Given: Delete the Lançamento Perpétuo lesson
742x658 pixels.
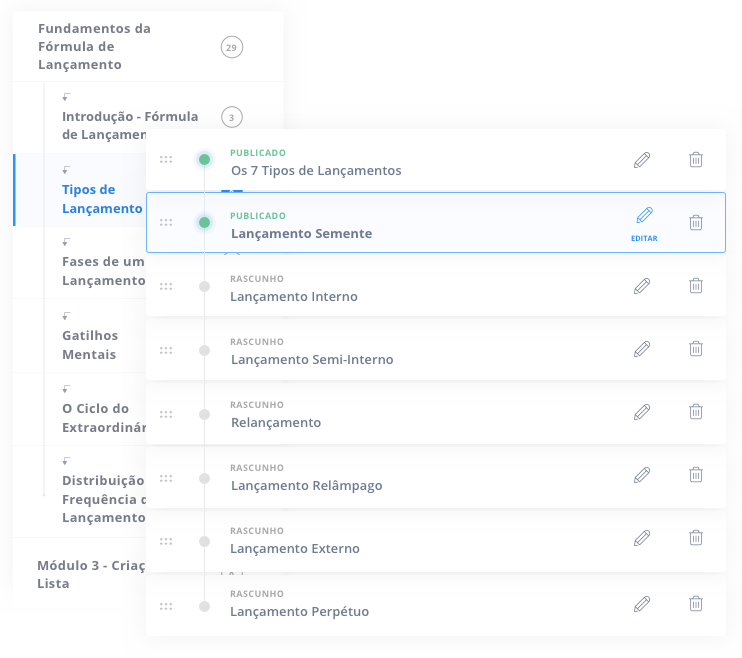Looking at the screenshot, I should (x=696, y=604).
